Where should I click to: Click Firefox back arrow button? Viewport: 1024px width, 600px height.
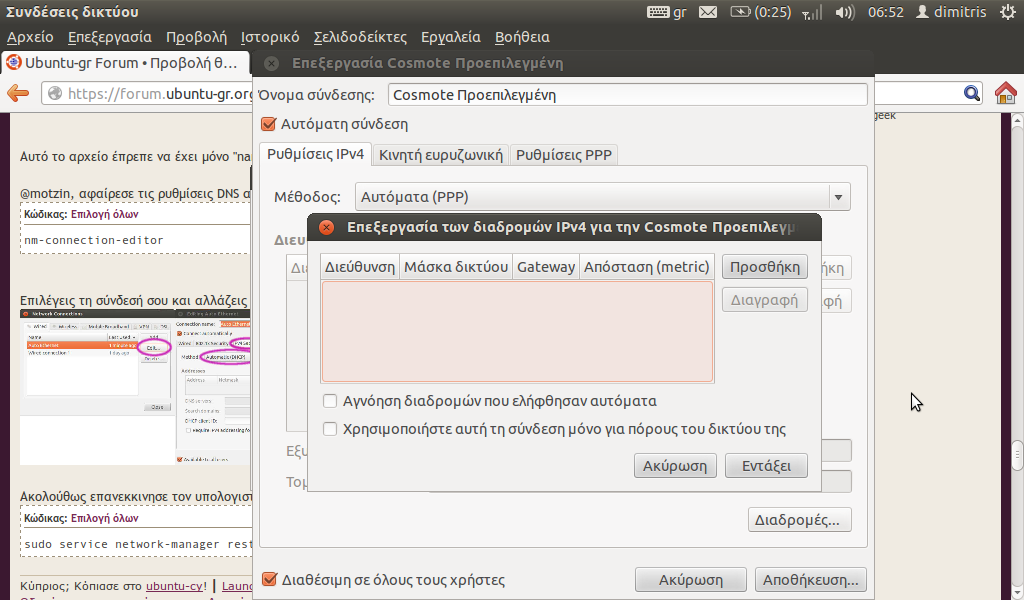click(18, 93)
